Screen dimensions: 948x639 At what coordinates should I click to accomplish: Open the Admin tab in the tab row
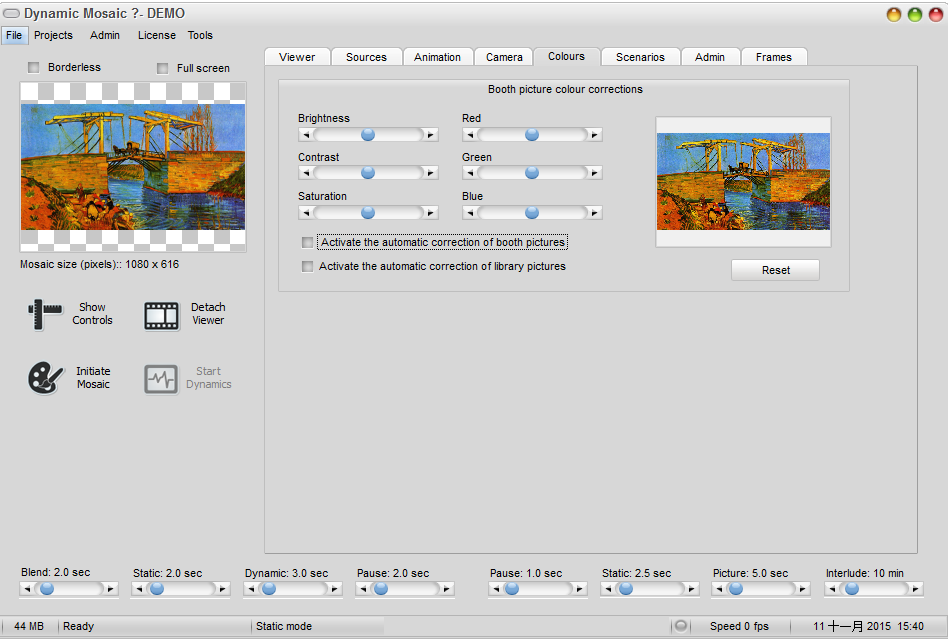pyautogui.click(x=710, y=57)
